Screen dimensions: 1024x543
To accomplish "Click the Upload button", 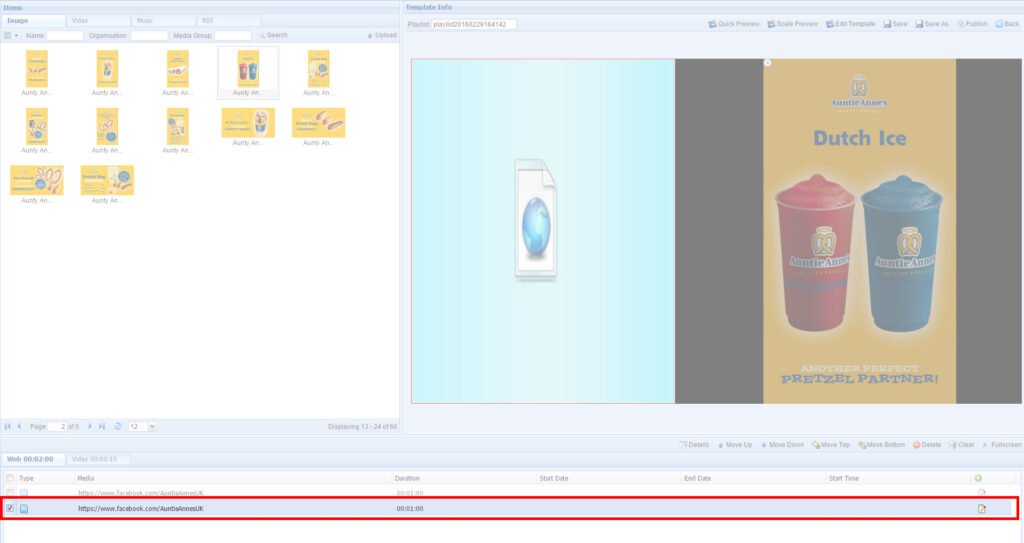I will click(x=381, y=35).
